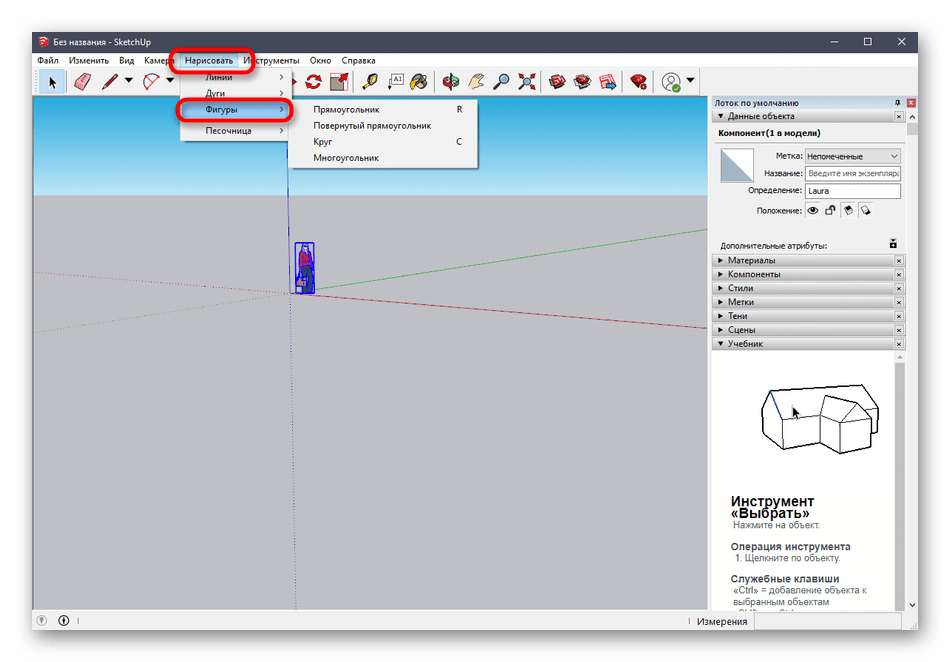Select the Paint Bucket tool
950x662 pixels.
pos(420,82)
